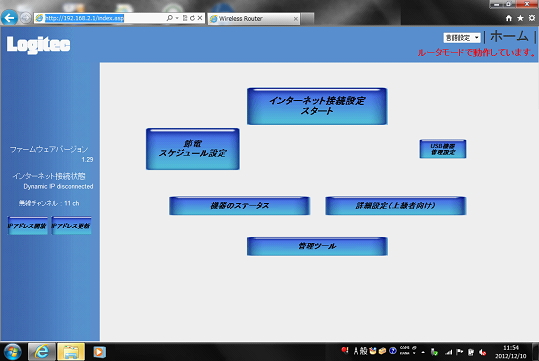The width and height of the screenshot is (539, 361).
Task: Click インターネット接続設定スタート button
Action: click(x=317, y=106)
